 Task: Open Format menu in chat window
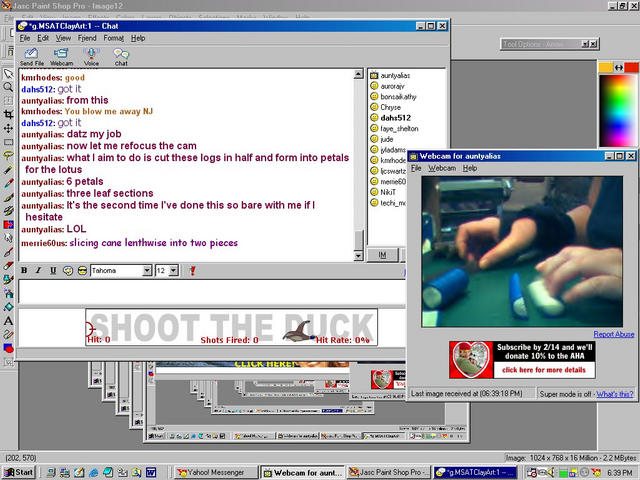point(113,38)
